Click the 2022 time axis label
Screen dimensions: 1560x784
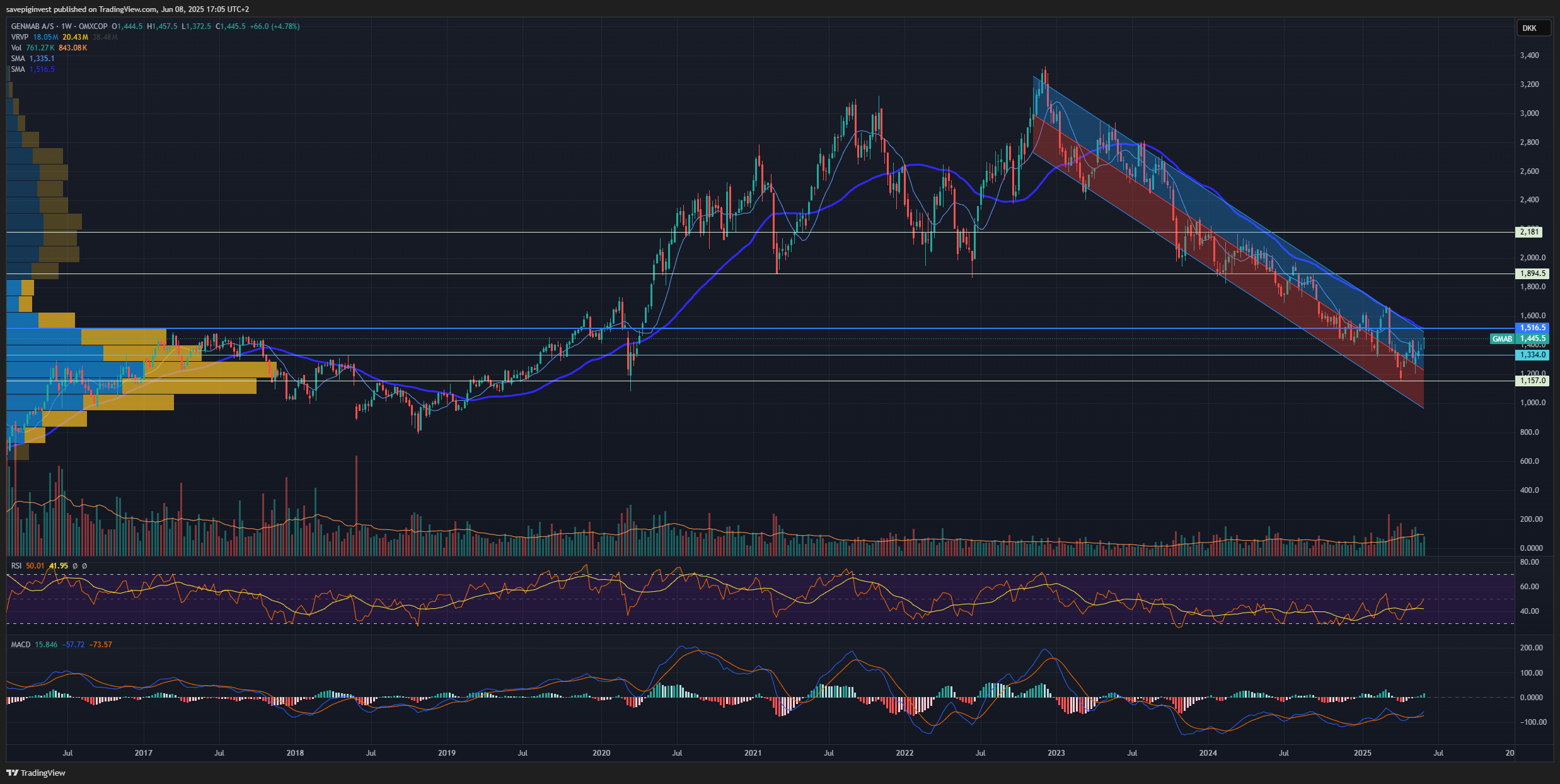point(904,753)
